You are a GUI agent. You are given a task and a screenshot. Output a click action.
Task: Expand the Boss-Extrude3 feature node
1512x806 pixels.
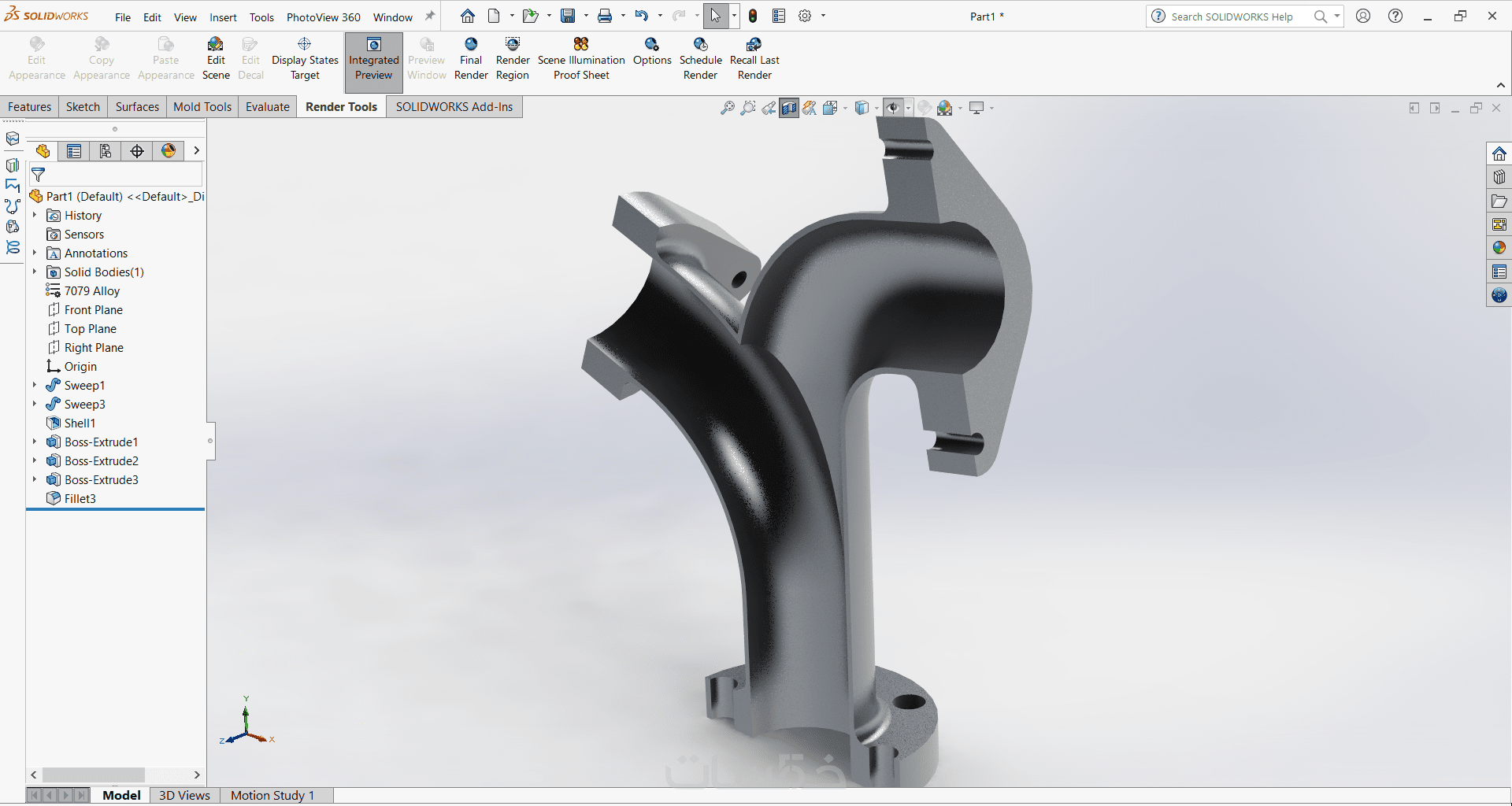[35, 479]
